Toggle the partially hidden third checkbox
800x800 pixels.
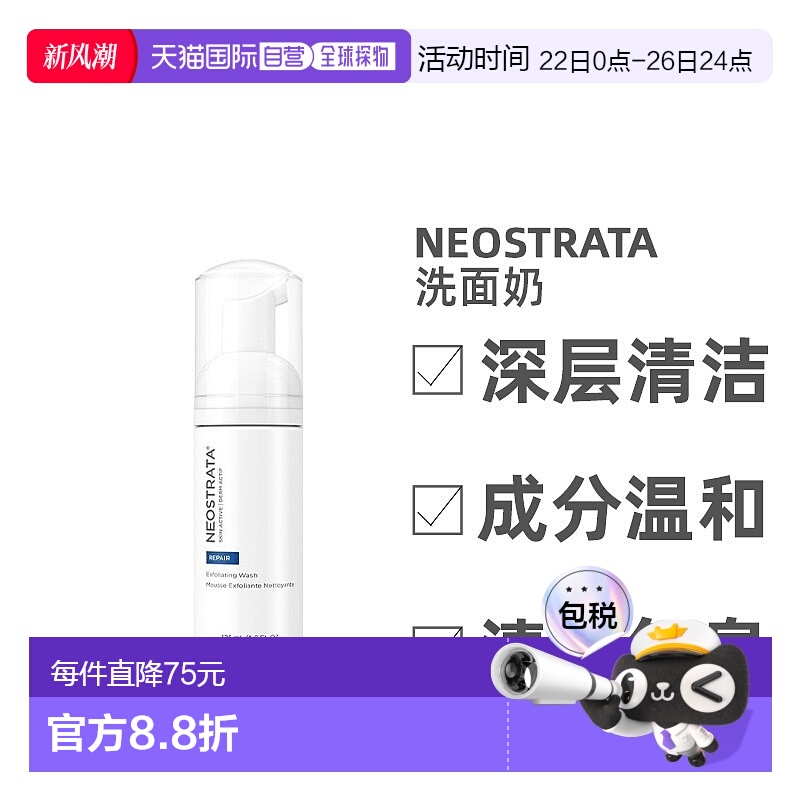click(438, 632)
